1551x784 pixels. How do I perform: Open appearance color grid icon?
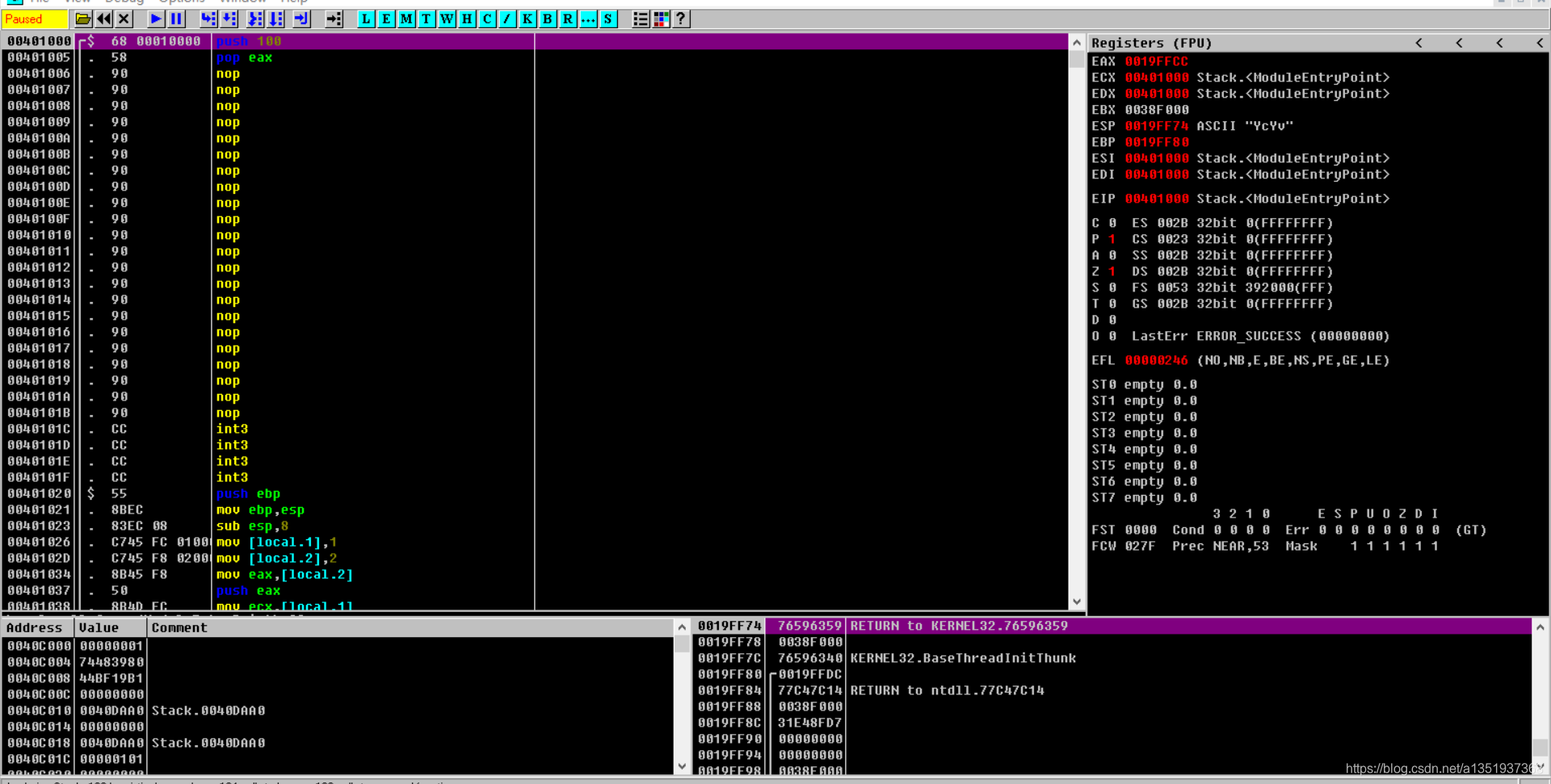[661, 19]
